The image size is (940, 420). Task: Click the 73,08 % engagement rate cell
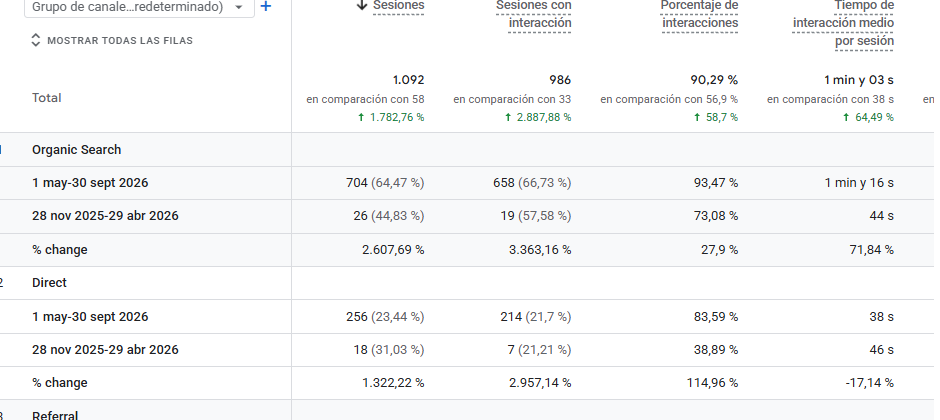point(716,216)
